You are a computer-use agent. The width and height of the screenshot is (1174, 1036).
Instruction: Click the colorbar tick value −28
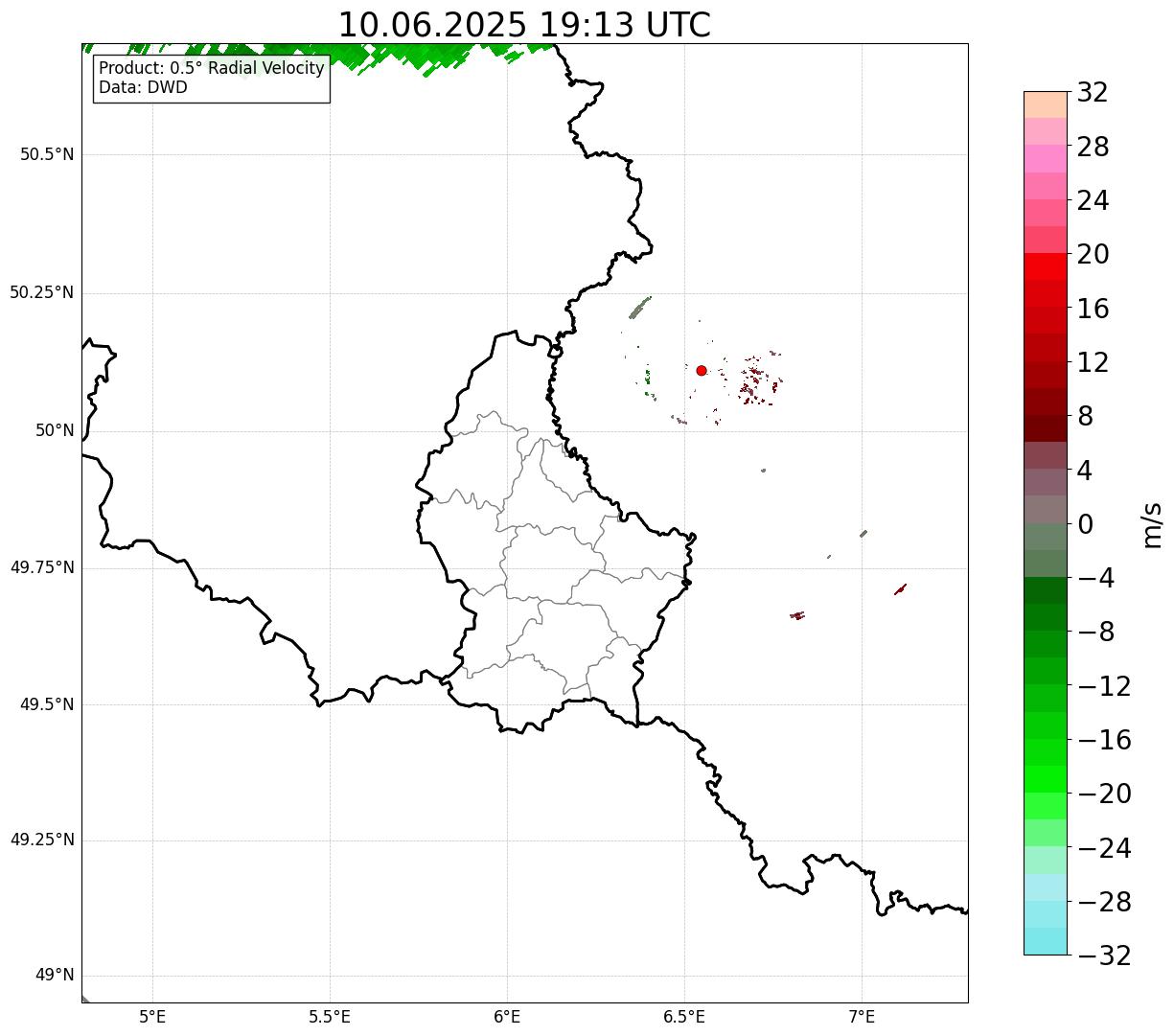[1104, 902]
